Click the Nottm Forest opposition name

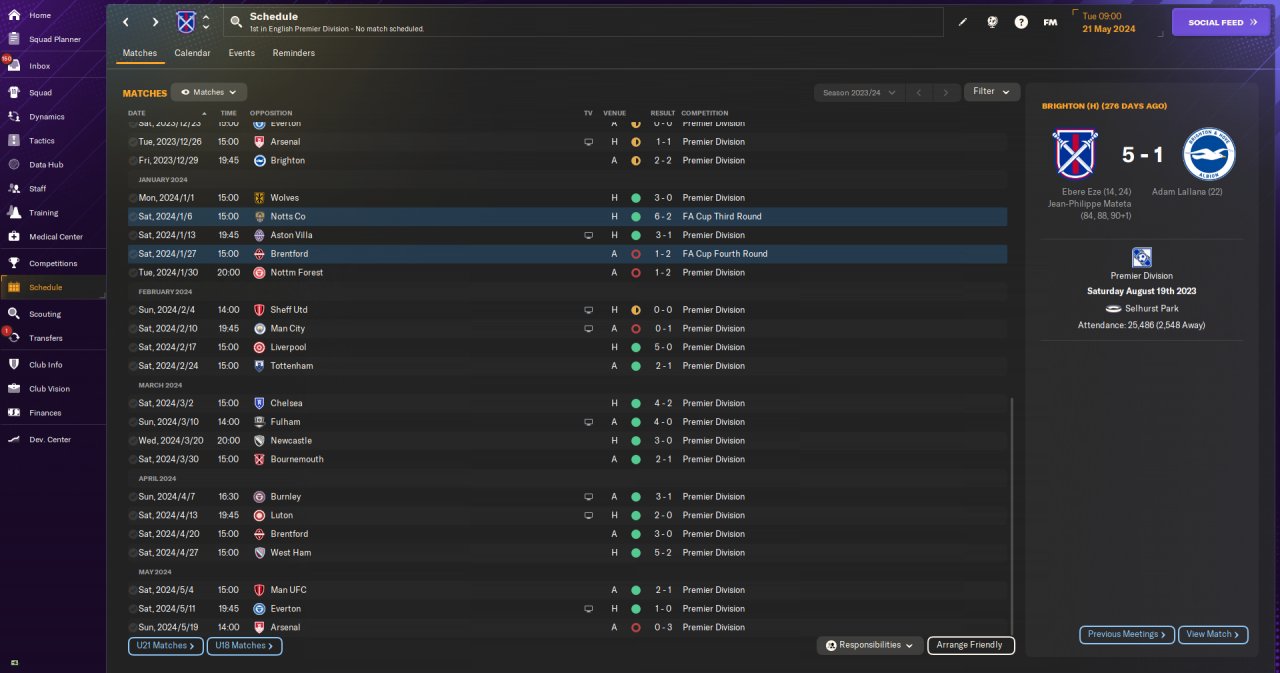[297, 273]
